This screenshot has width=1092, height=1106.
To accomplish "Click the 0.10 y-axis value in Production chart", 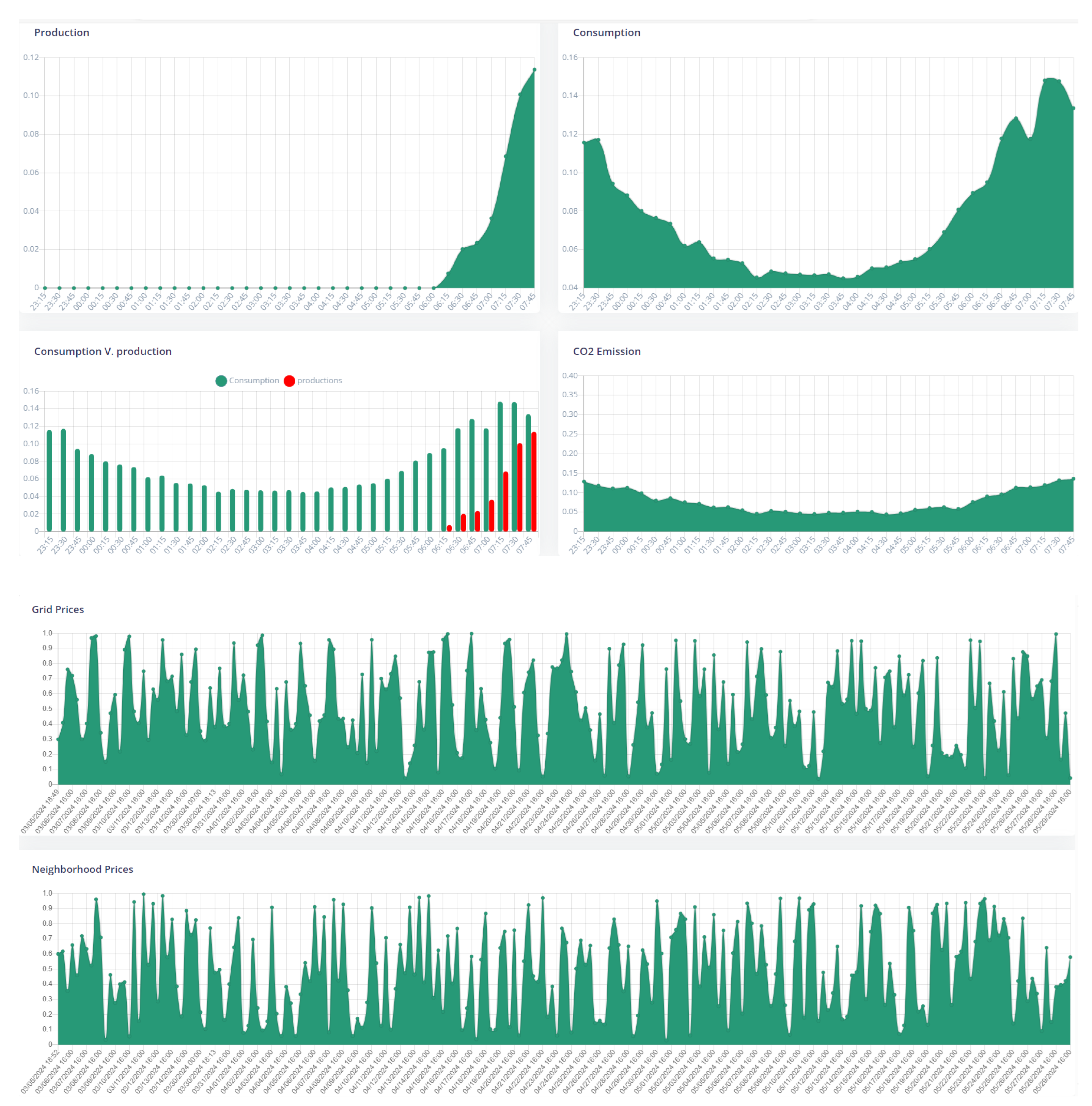I will coord(31,96).
